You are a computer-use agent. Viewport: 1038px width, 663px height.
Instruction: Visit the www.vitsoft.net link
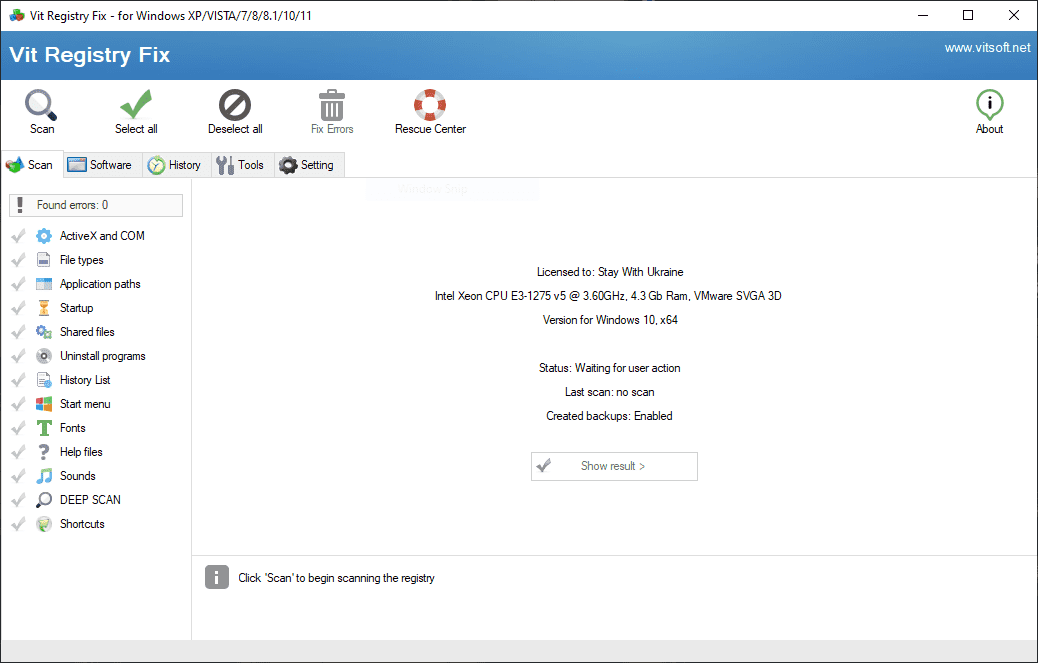pos(987,48)
